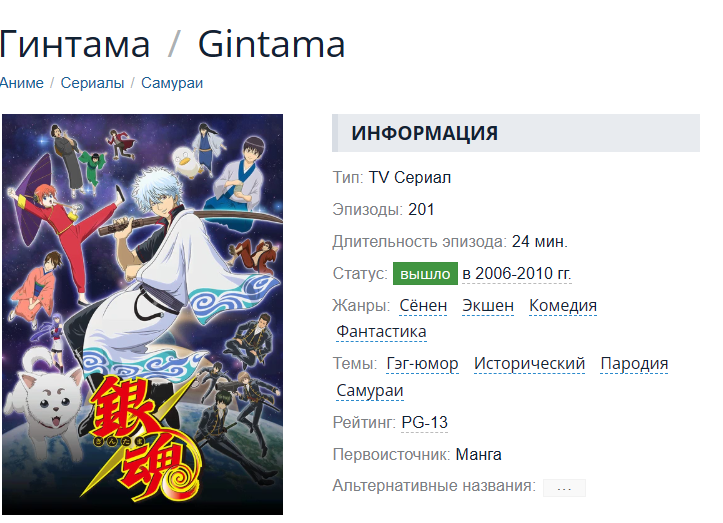The image size is (723, 523).
Task: Open the Фантастика genre tag
Action: (381, 332)
